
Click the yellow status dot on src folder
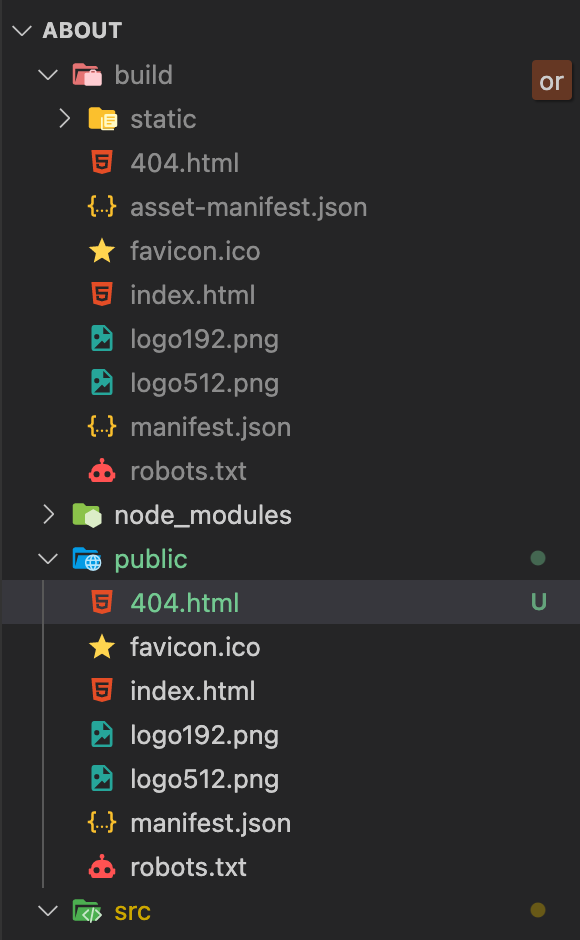[538, 910]
